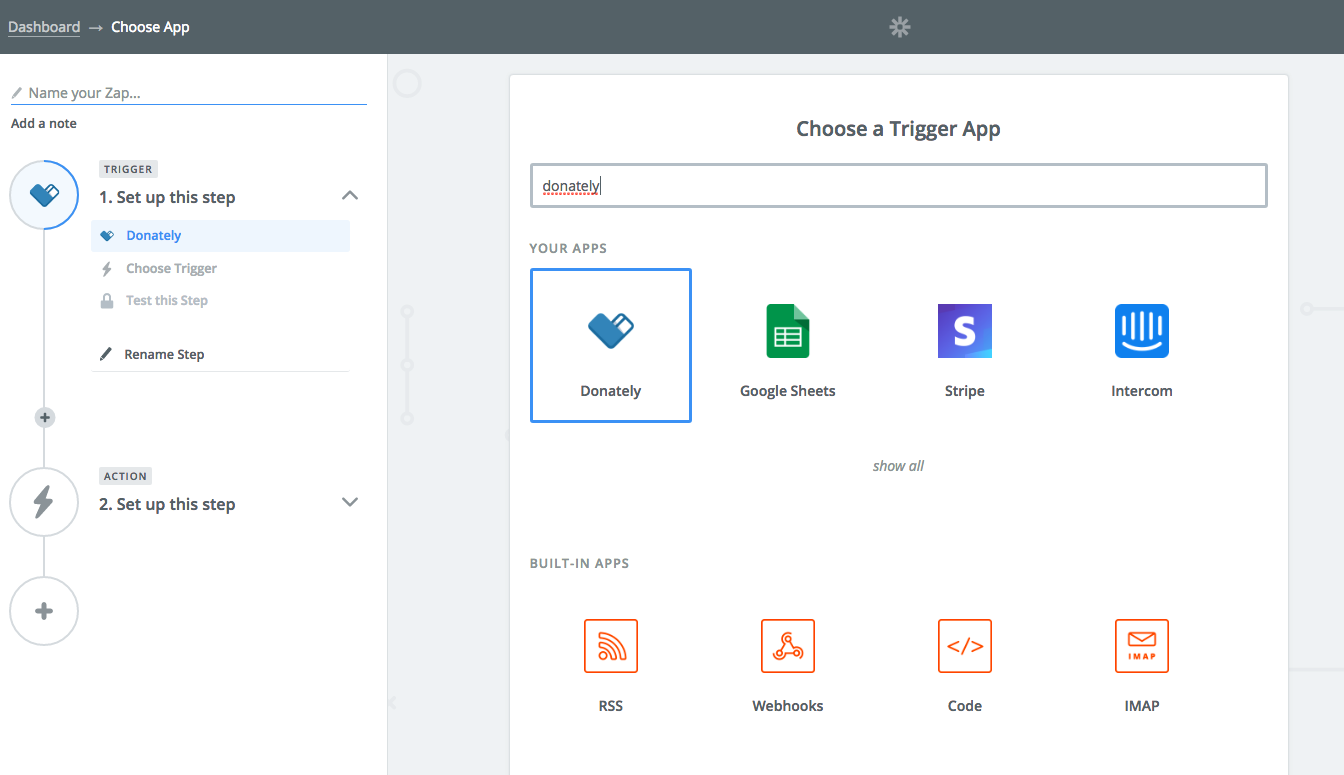Open the Webhooks built-in app icon
The height and width of the screenshot is (775, 1344).
pos(788,646)
